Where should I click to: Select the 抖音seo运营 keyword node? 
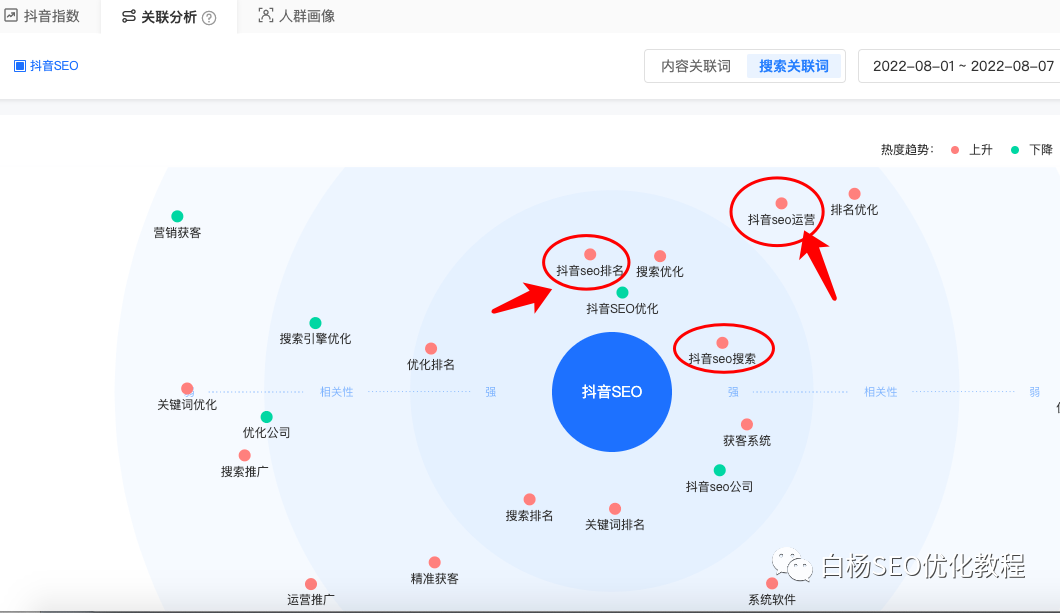click(x=781, y=203)
